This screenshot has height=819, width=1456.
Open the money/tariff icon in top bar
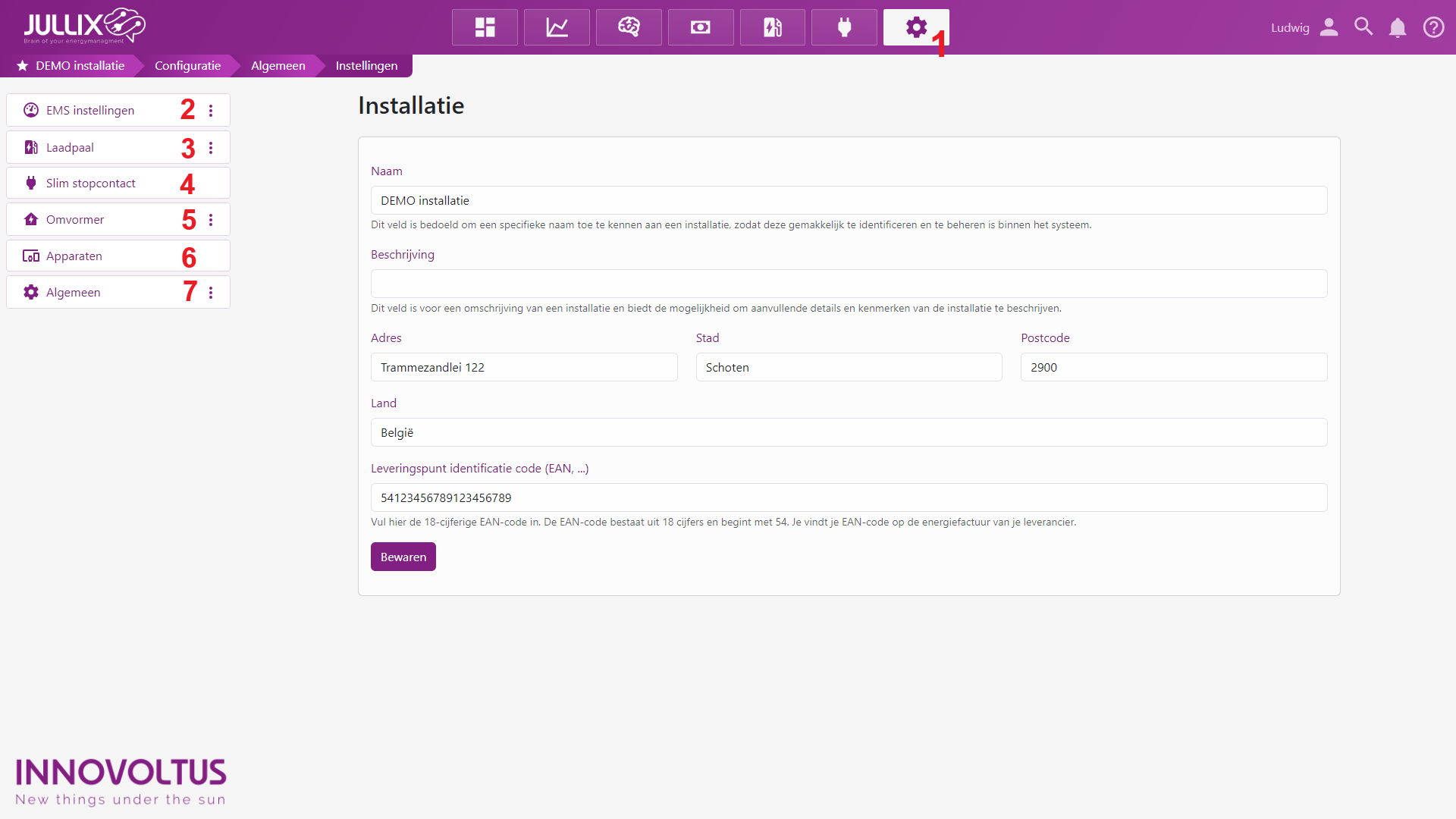[701, 27]
